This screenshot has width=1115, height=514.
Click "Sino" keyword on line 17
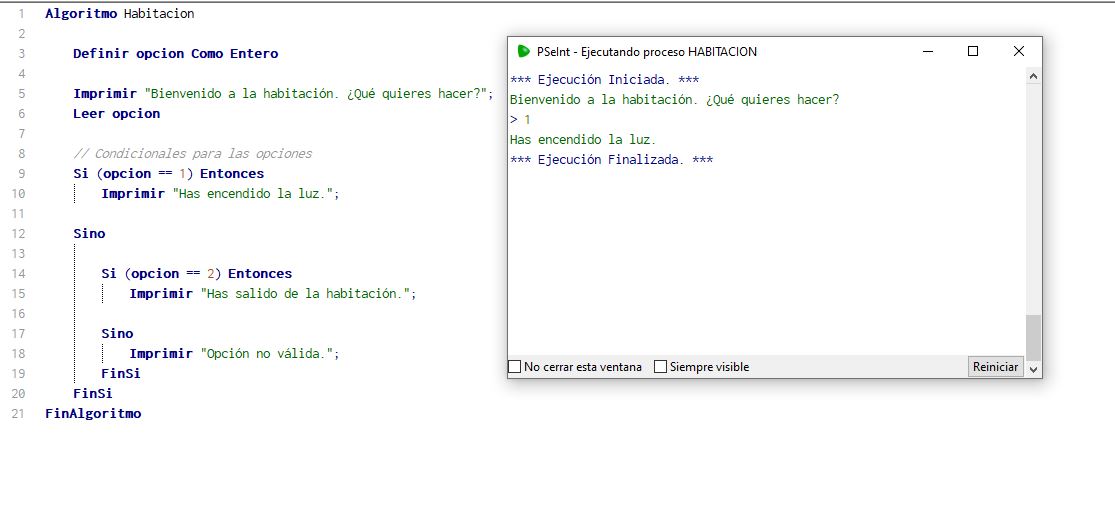[117, 333]
